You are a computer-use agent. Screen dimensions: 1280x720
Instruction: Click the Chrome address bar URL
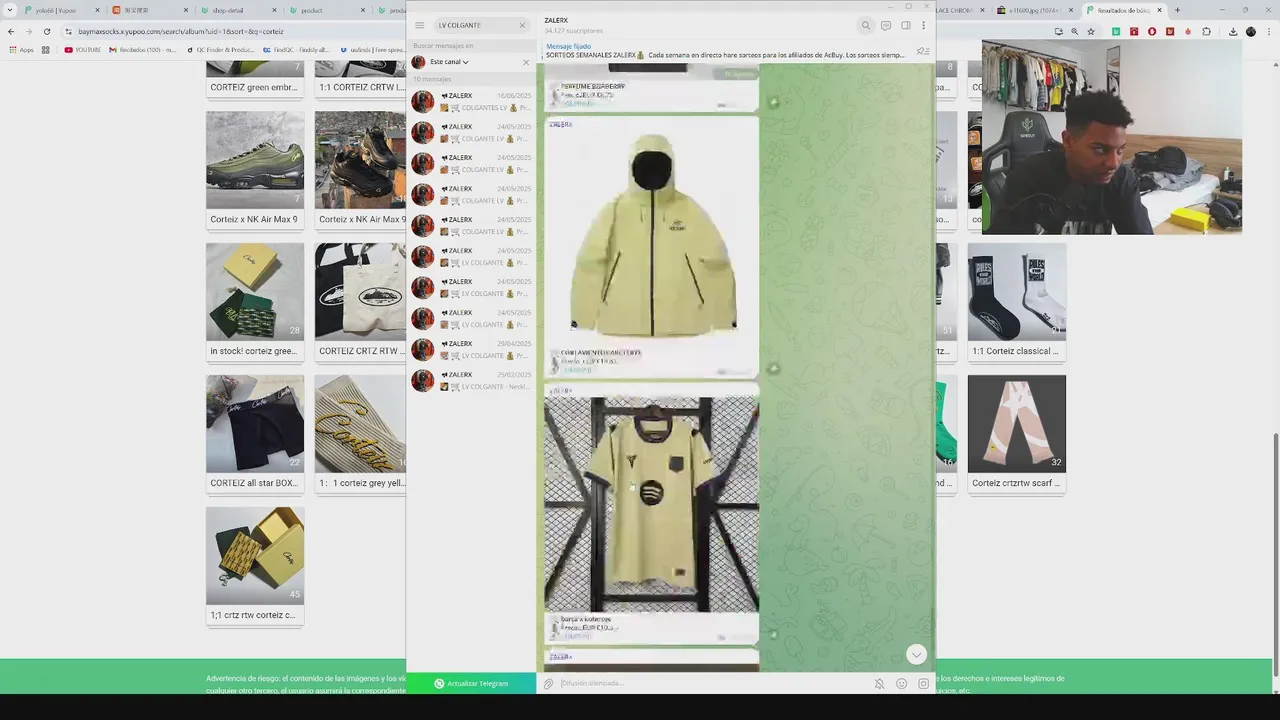tap(180, 31)
